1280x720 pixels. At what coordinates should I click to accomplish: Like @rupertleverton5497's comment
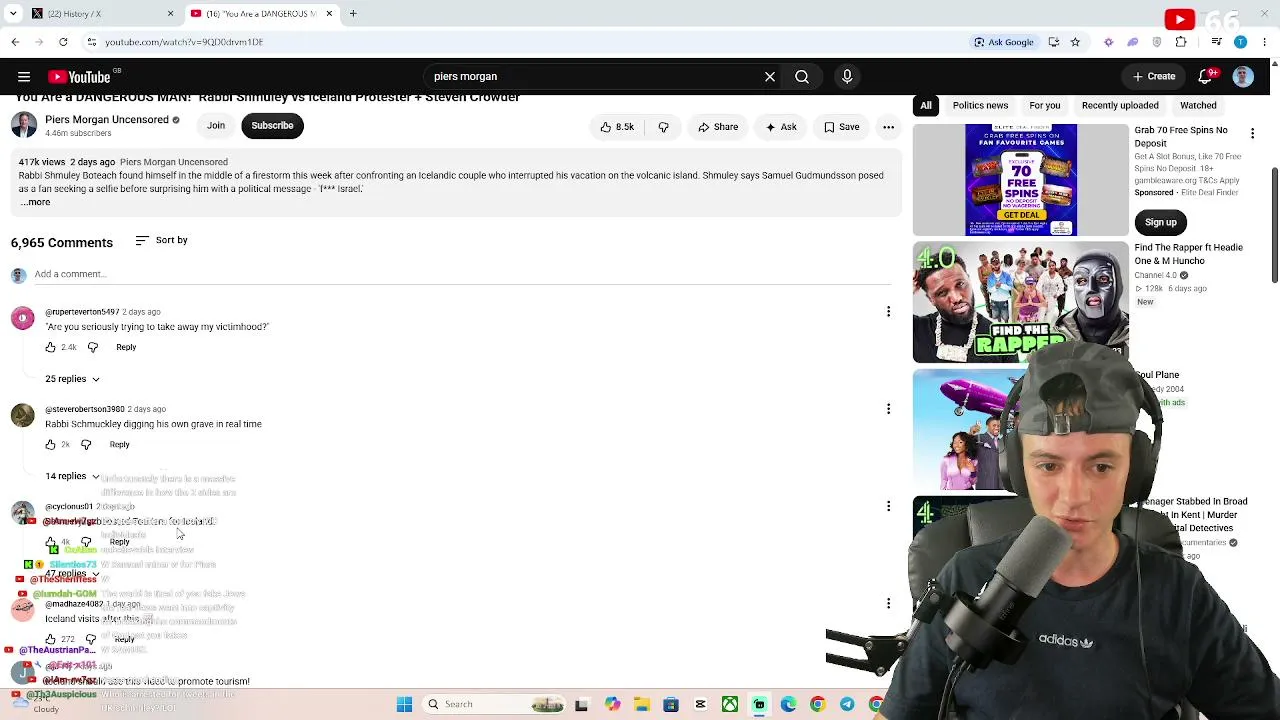(x=50, y=347)
